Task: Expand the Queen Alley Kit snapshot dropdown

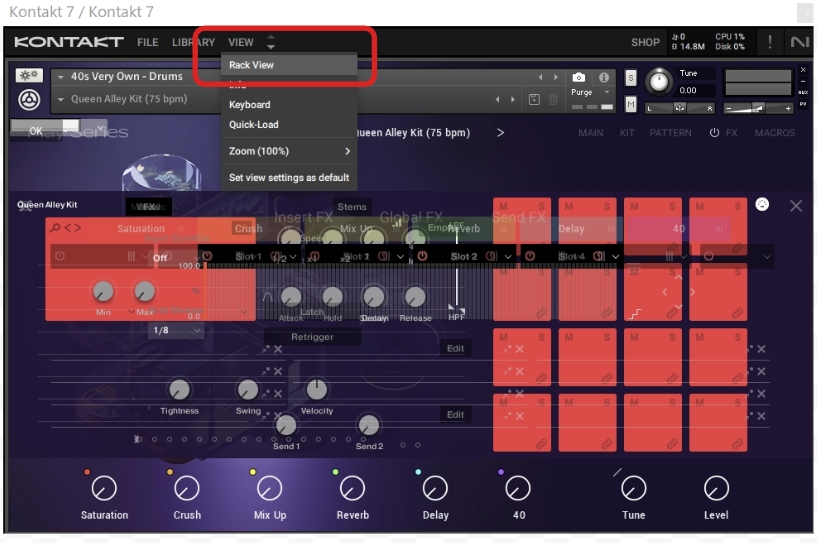Action: point(61,99)
